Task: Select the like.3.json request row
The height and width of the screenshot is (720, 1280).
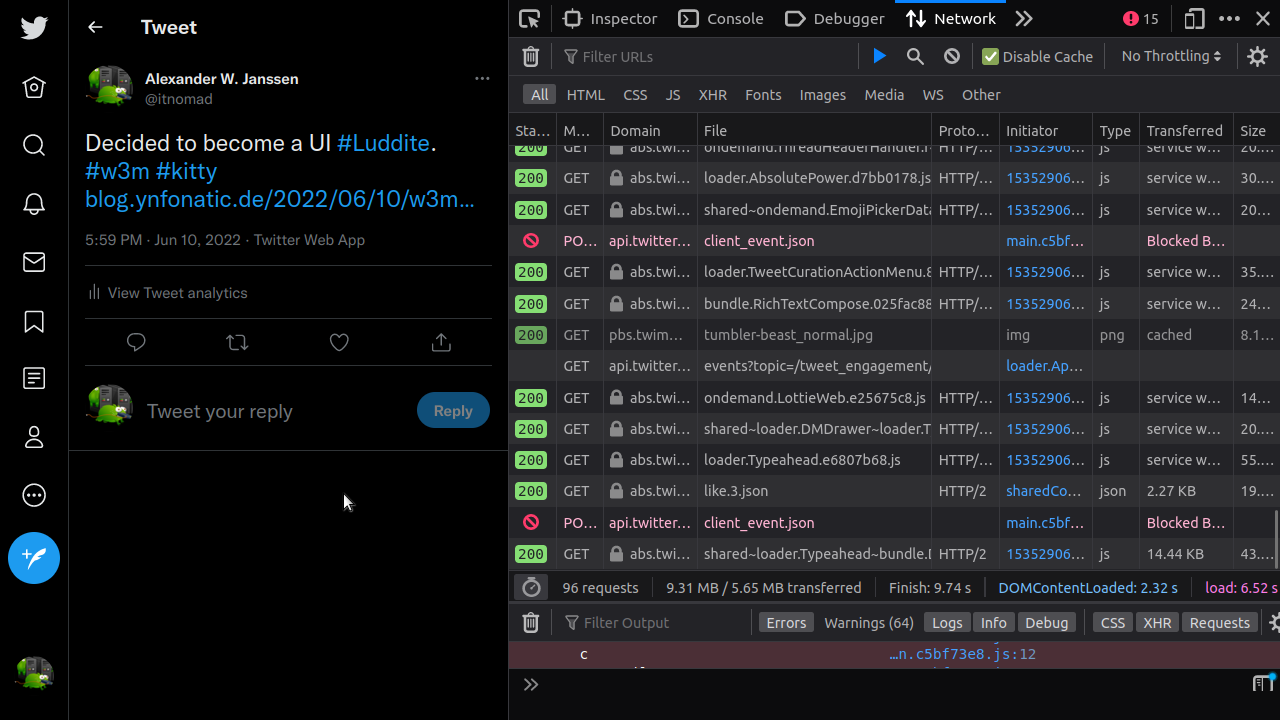Action: tap(894, 491)
